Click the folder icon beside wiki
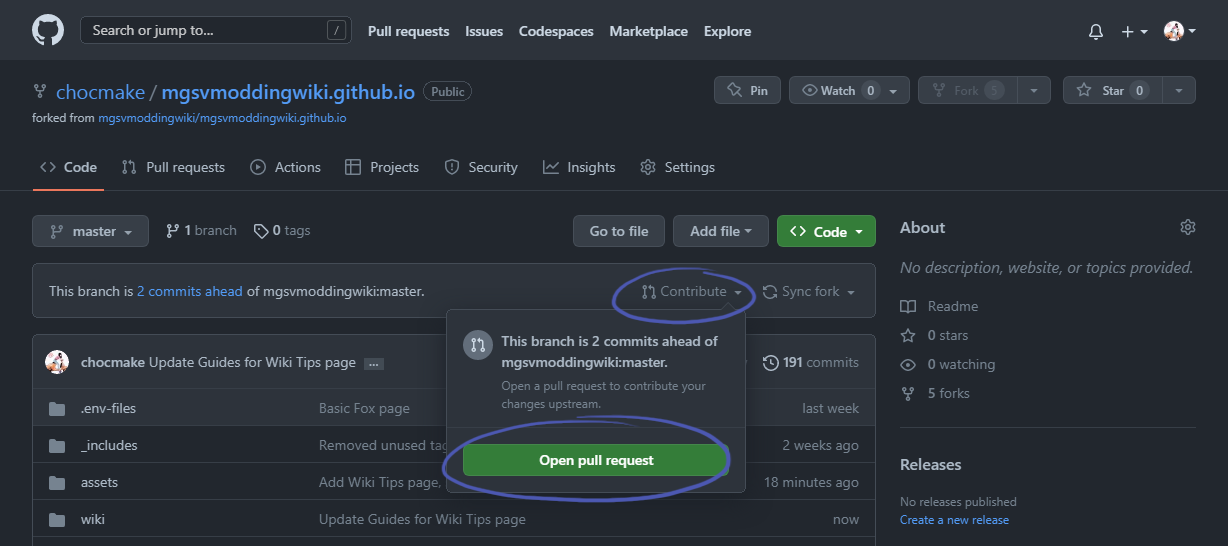This screenshot has height=546, width=1228. pyautogui.click(x=57, y=519)
